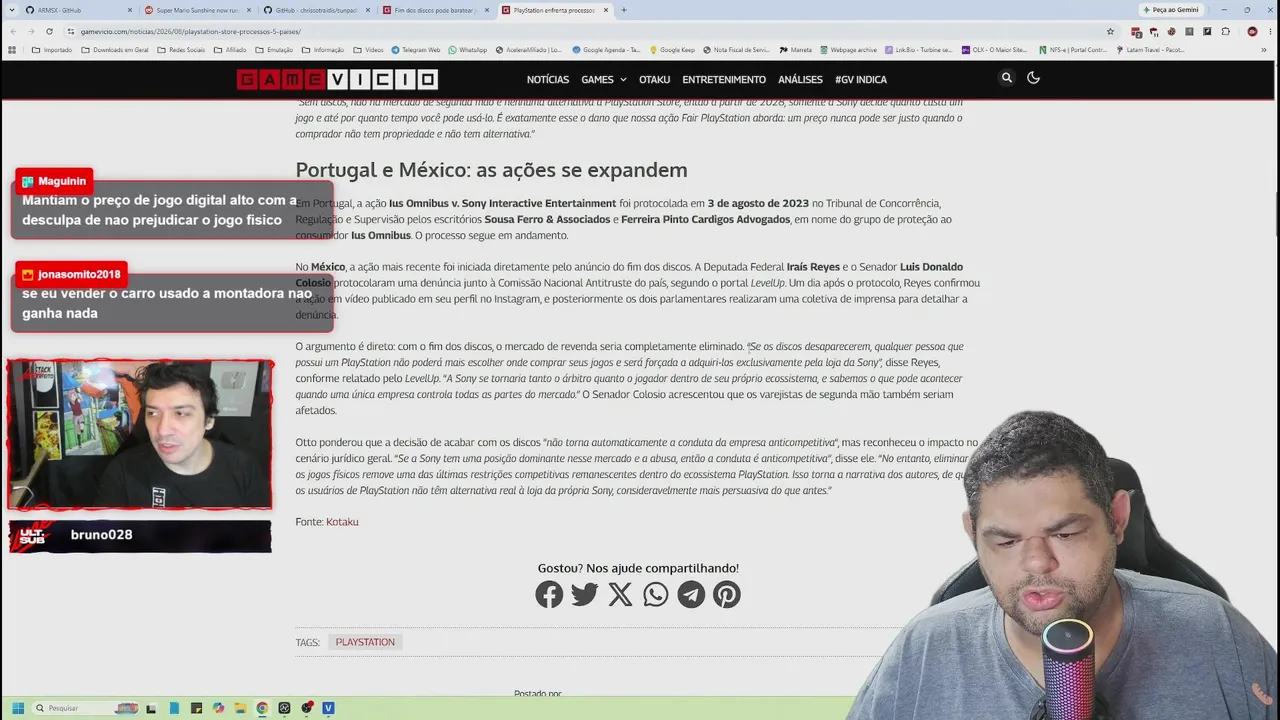The height and width of the screenshot is (720, 1280).
Task: Switch to the Super Mario Sunshine tab
Action: [198, 10]
